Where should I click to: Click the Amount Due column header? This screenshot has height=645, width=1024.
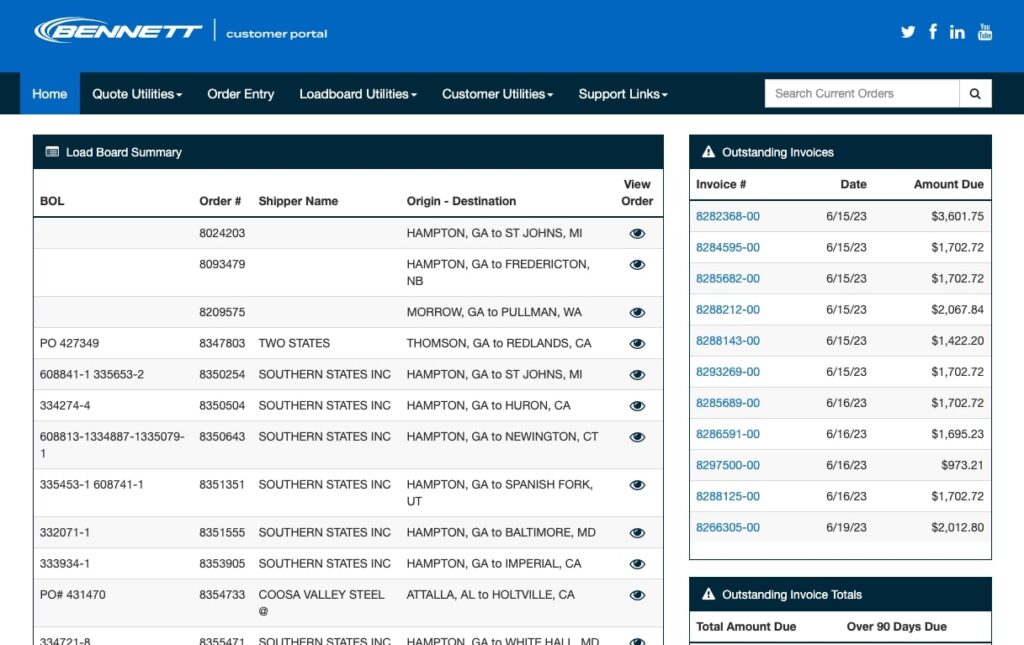(948, 184)
